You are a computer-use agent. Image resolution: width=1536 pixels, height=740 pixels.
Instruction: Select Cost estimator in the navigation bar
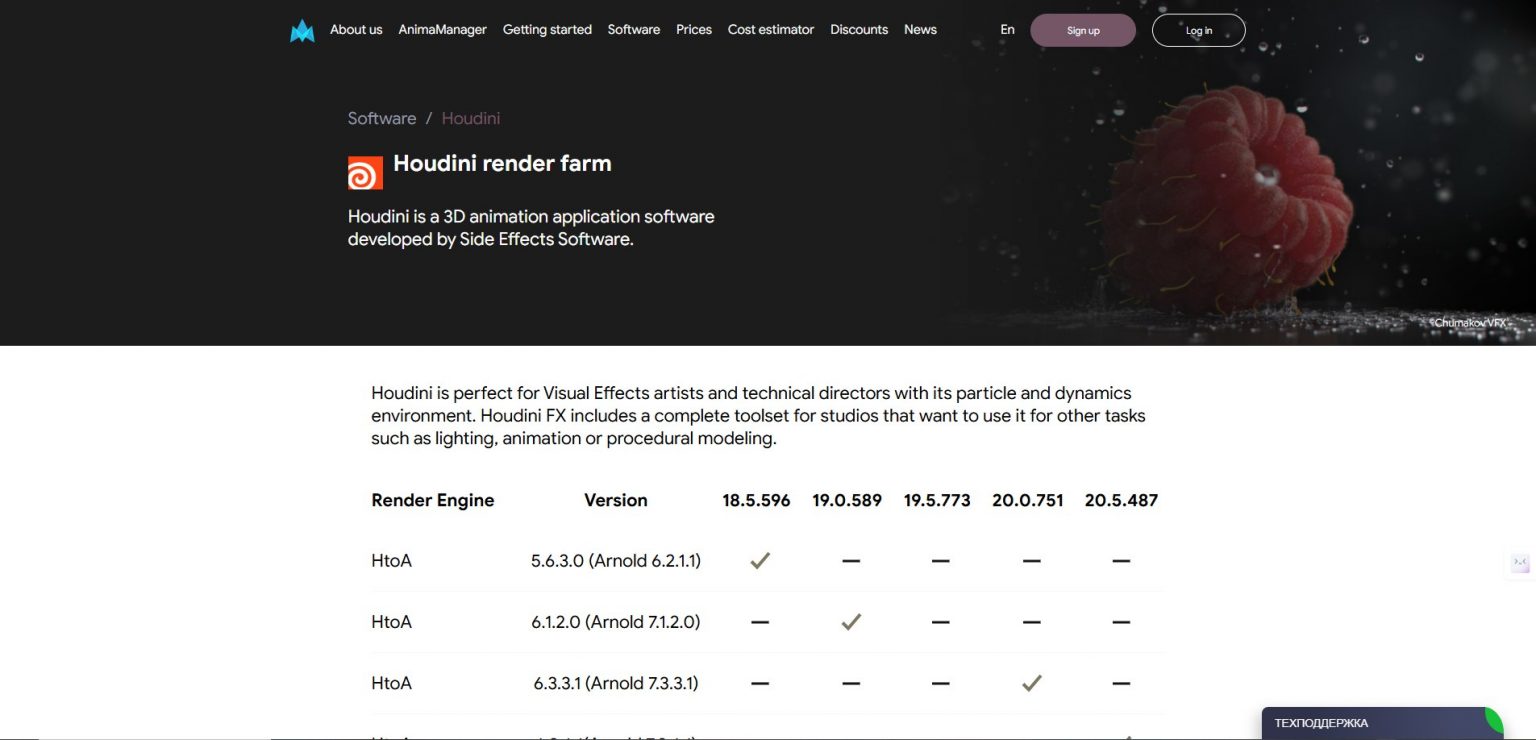[x=770, y=29]
